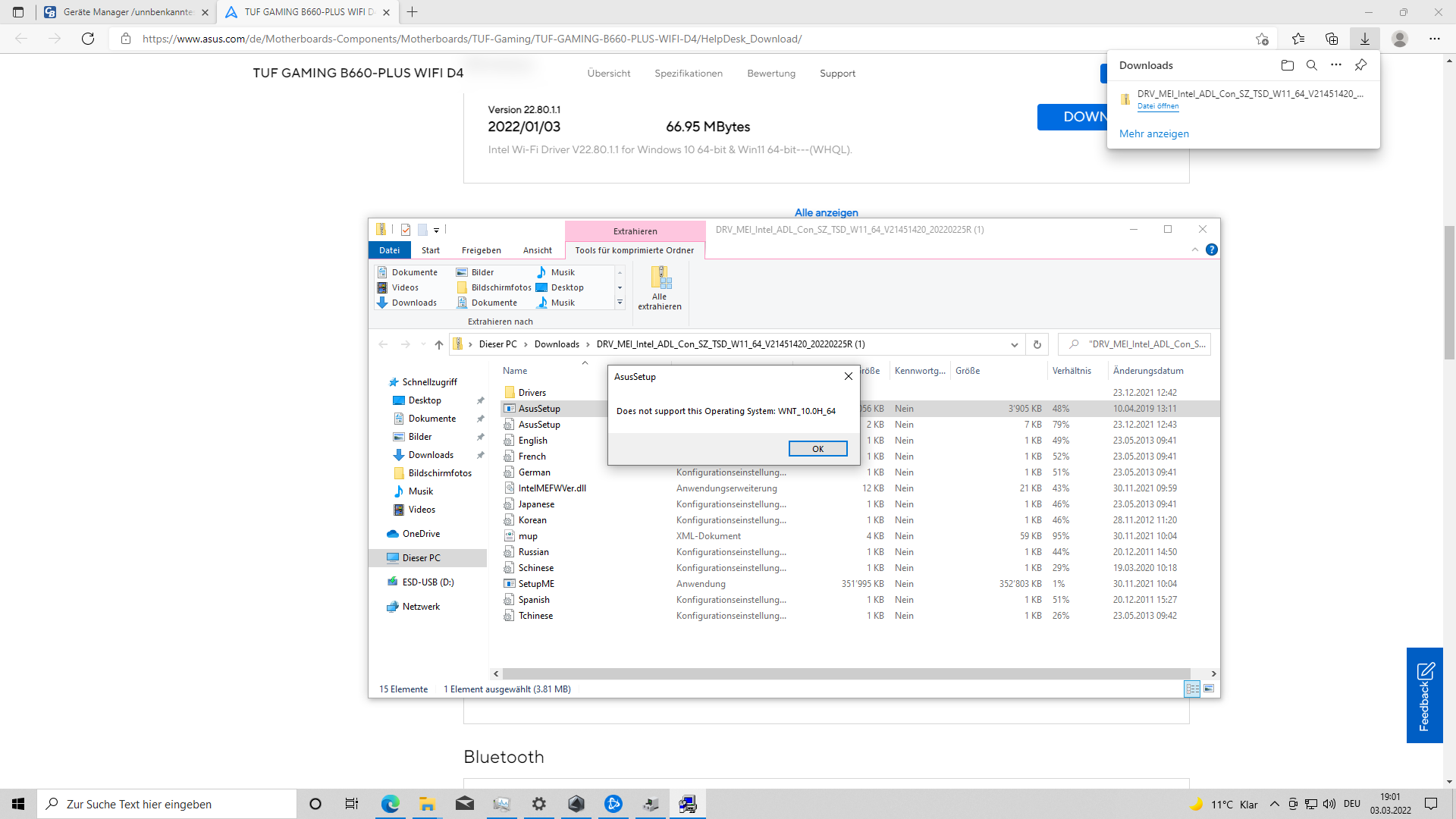Click the Mehr anzeigen link
Viewport: 1456px width, 819px height.
1153,133
